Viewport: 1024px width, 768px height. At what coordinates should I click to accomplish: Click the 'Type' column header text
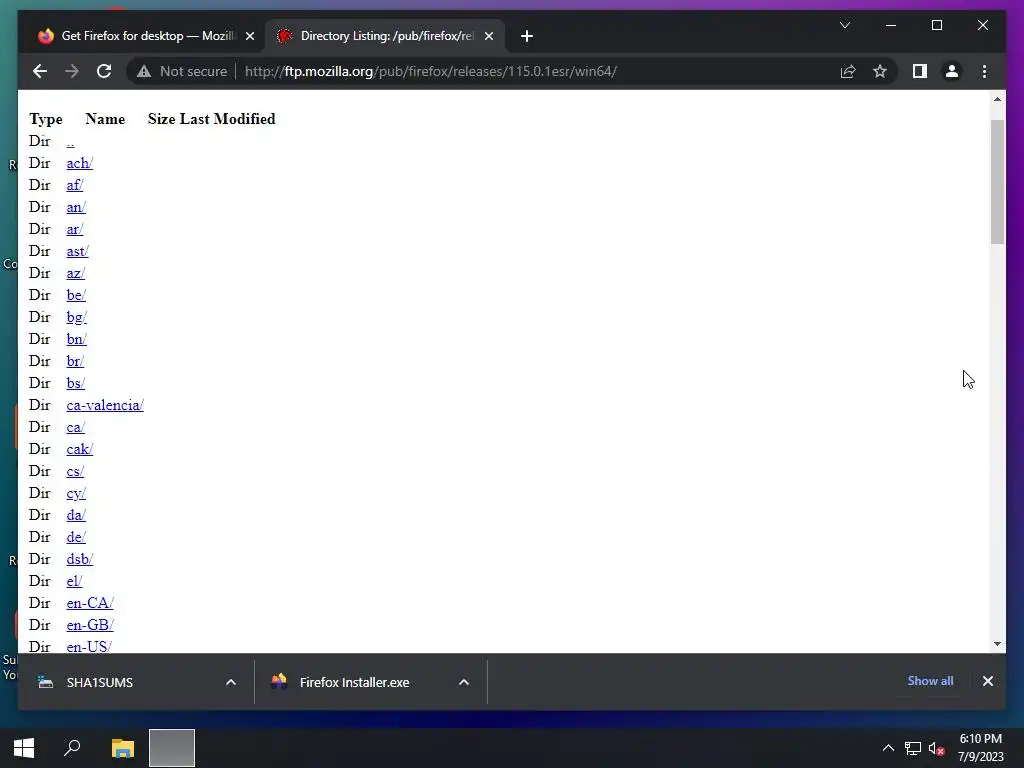pyautogui.click(x=46, y=119)
